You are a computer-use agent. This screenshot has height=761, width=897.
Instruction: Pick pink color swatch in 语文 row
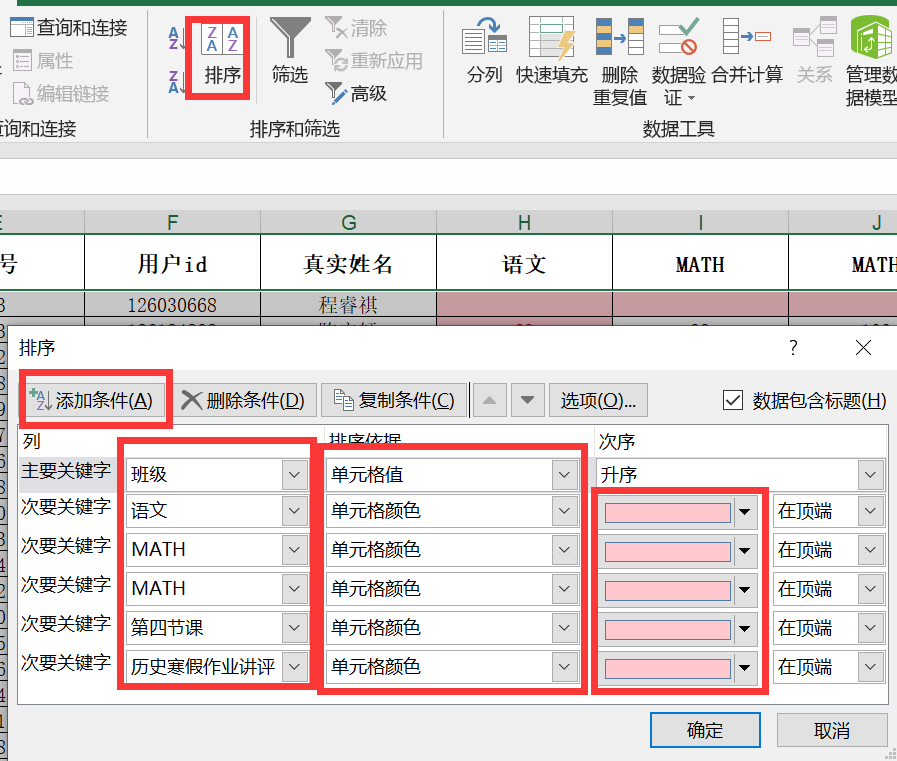668,512
